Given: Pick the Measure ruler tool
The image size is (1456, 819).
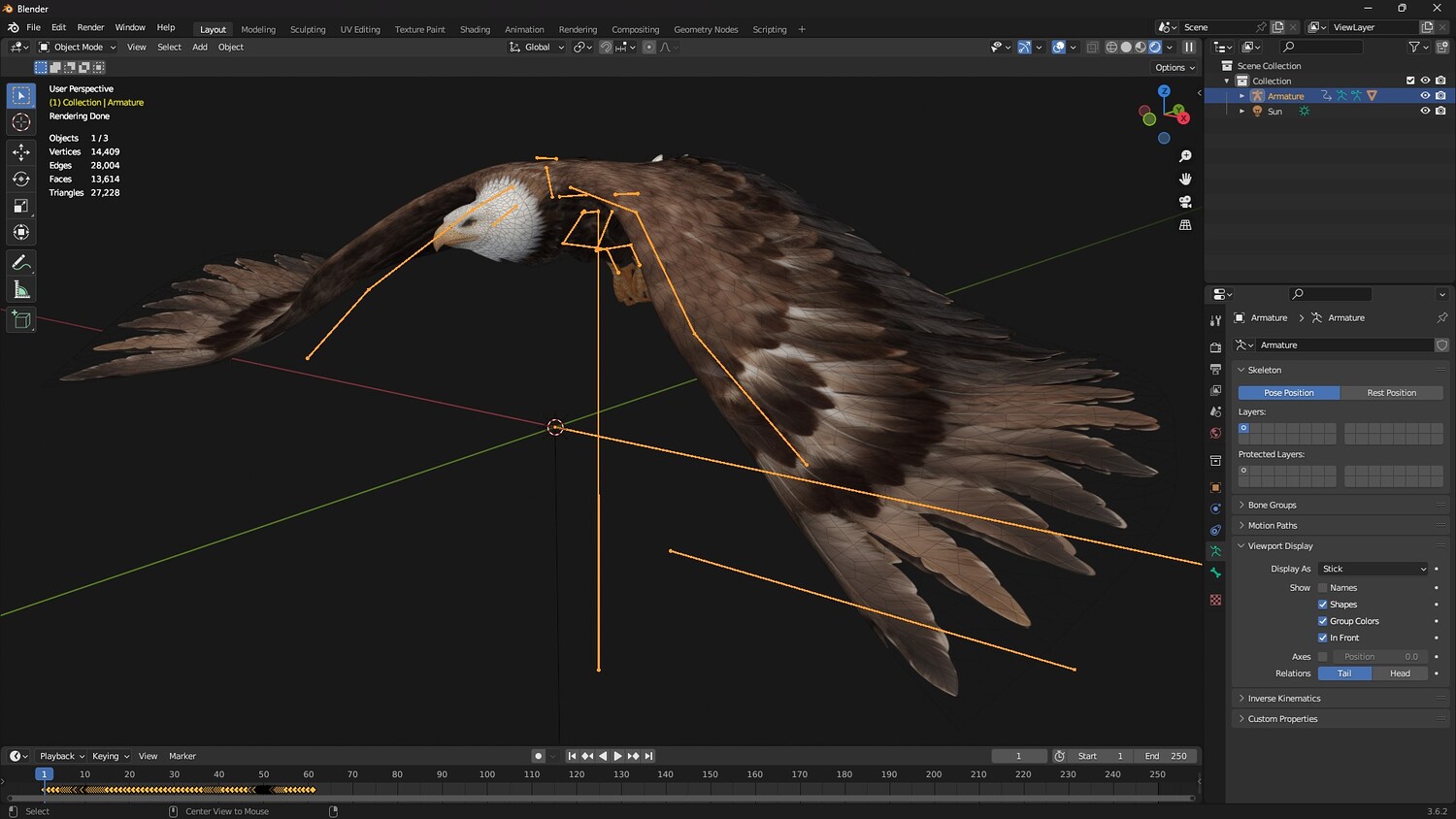Looking at the screenshot, I should click(x=20, y=290).
